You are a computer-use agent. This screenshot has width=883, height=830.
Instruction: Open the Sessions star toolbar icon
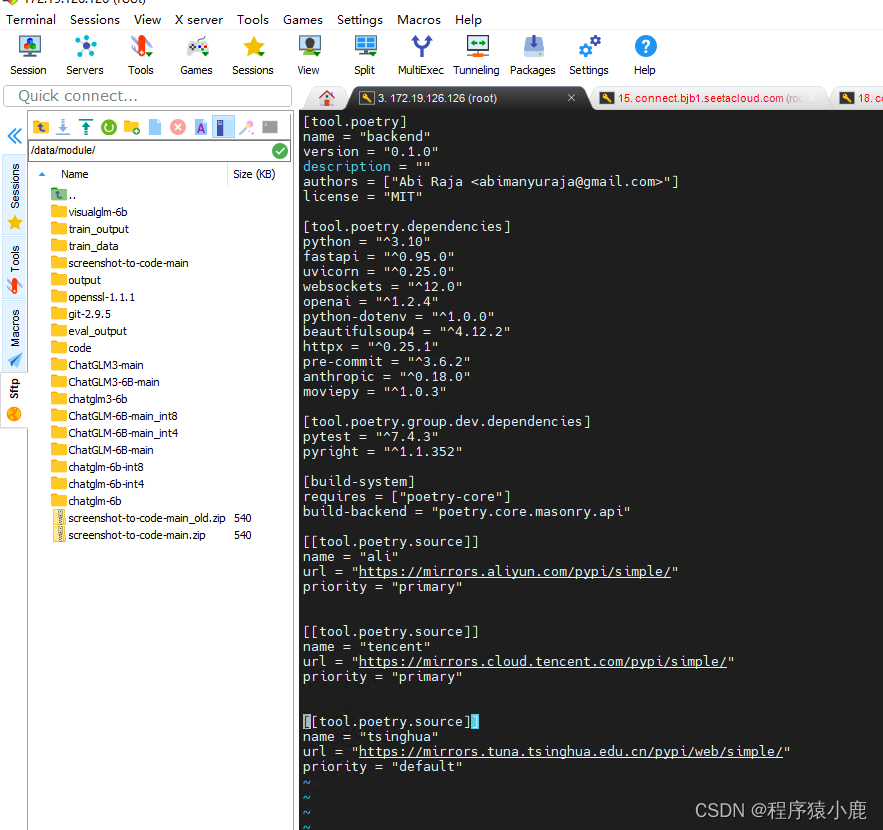pyautogui.click(x=253, y=55)
